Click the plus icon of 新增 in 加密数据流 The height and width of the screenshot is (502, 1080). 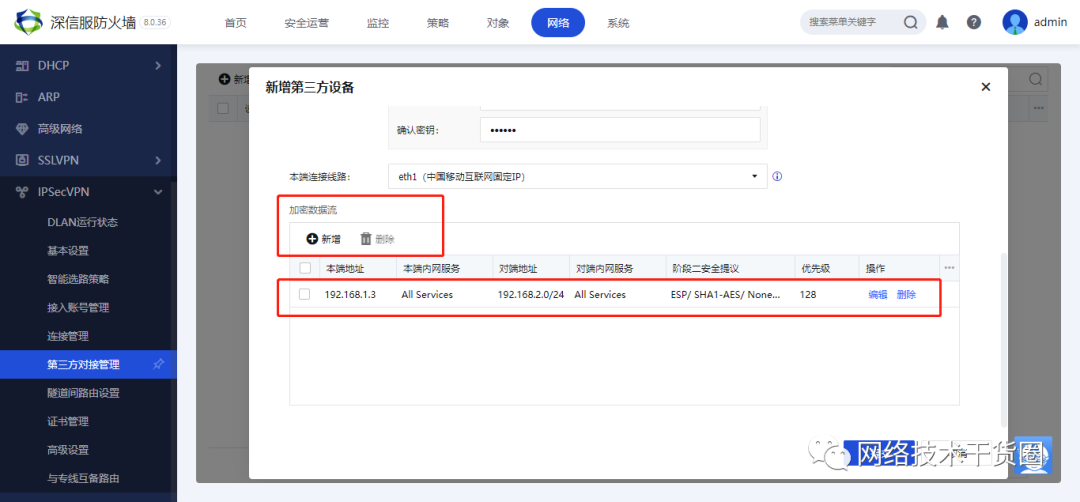(312, 239)
